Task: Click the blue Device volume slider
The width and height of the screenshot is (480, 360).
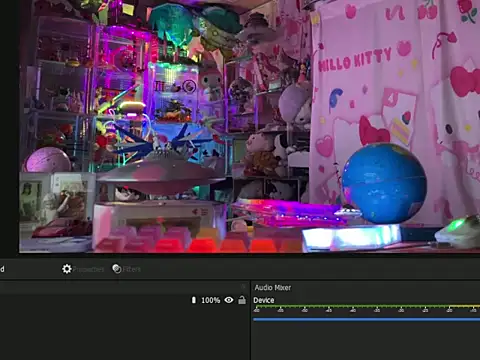Action: (x=366, y=319)
